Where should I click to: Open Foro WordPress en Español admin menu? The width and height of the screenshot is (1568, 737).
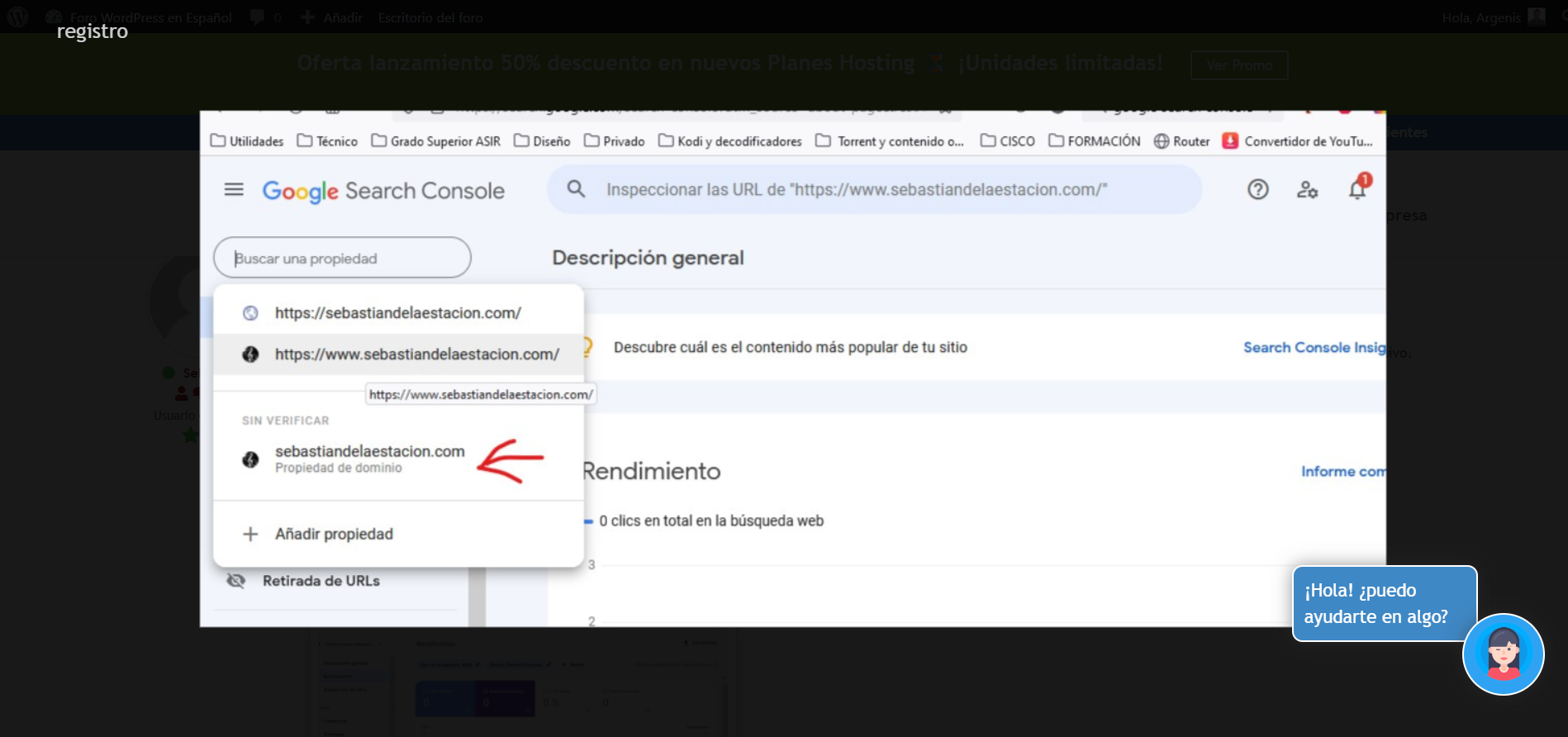139,17
